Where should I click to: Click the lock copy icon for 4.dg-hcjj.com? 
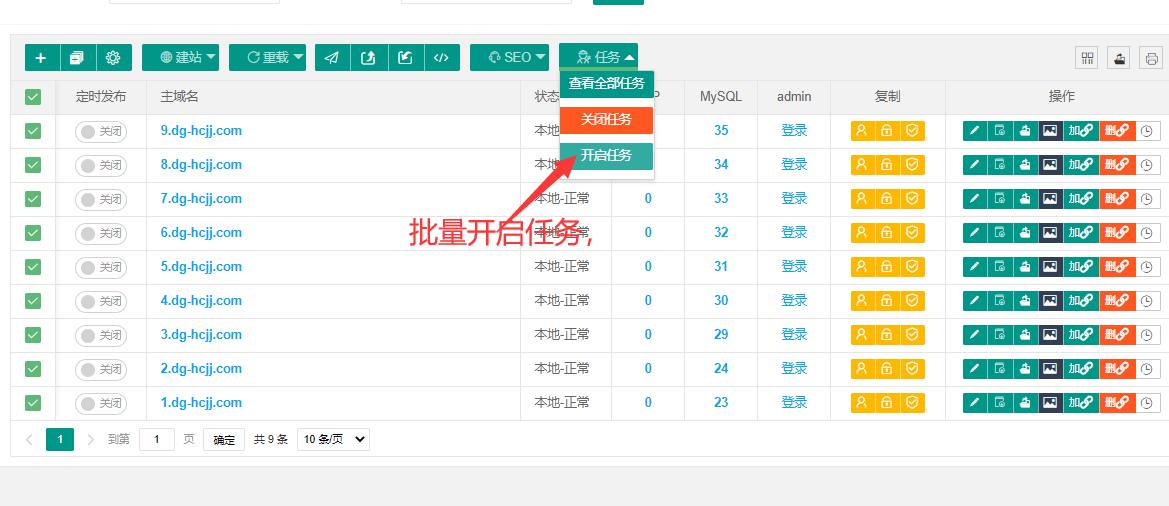coord(888,301)
